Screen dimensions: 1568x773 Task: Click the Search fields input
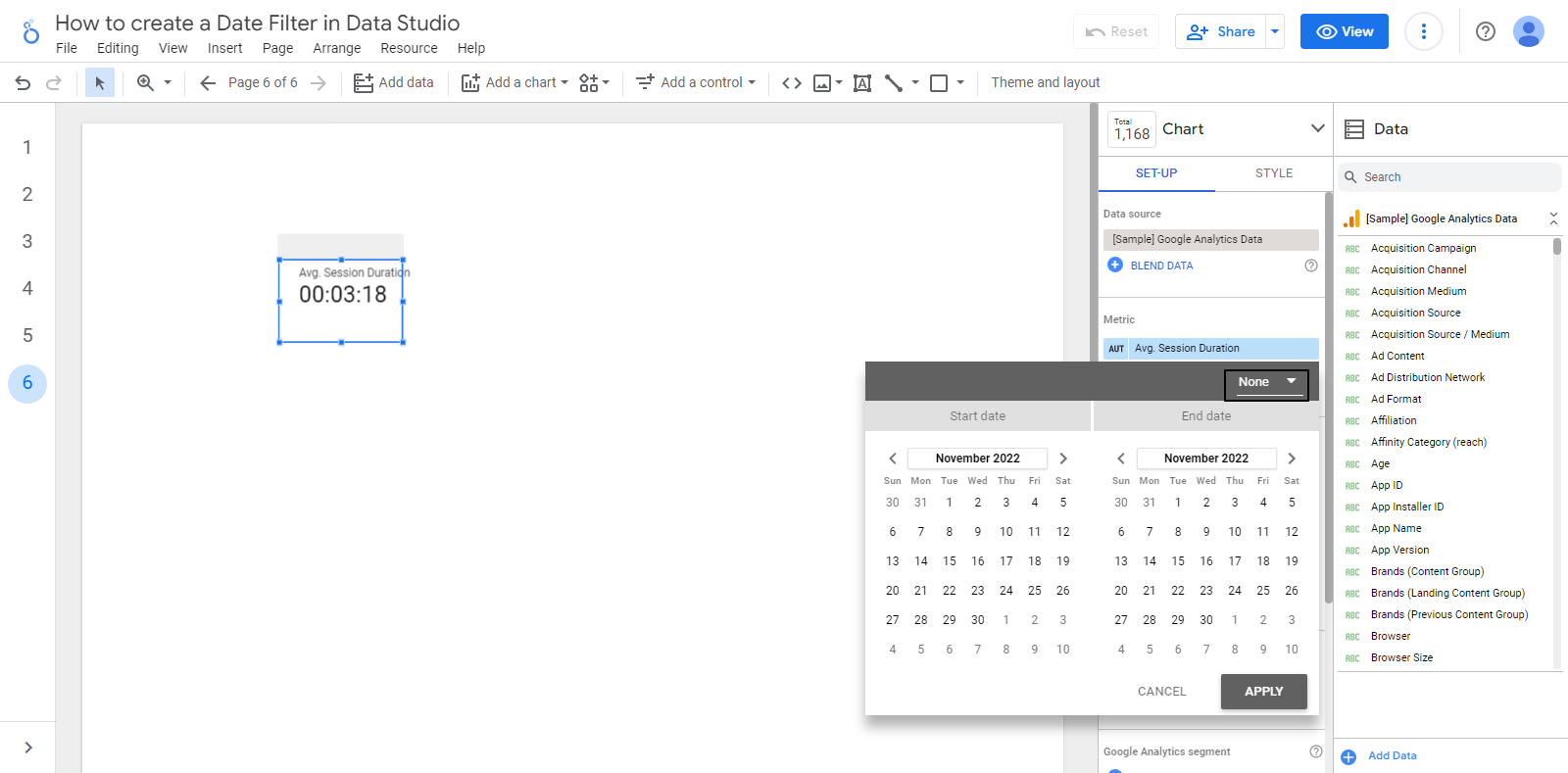coord(1449,177)
